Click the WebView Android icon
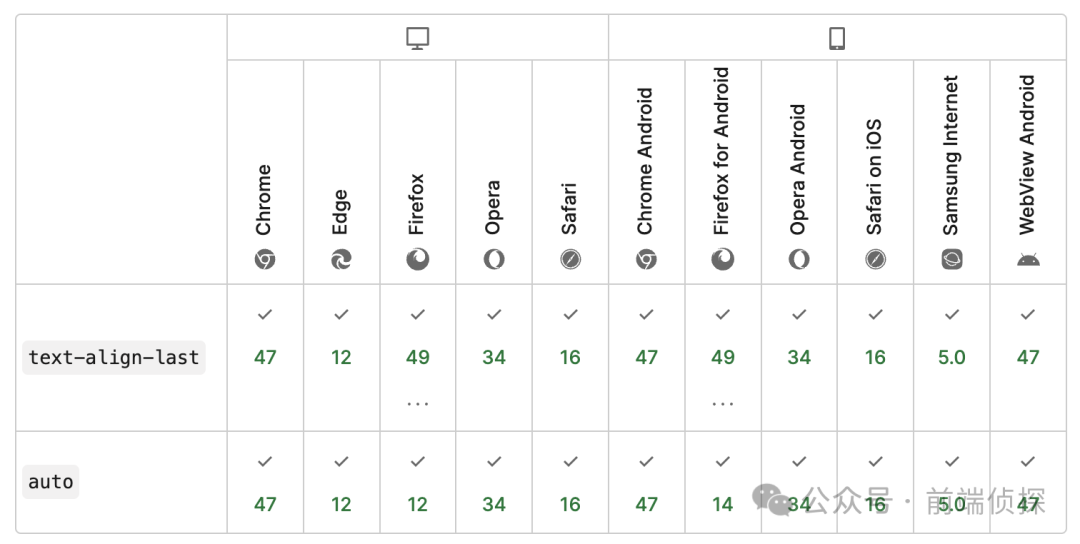Screen dimensions: 1080x544 (1028, 260)
